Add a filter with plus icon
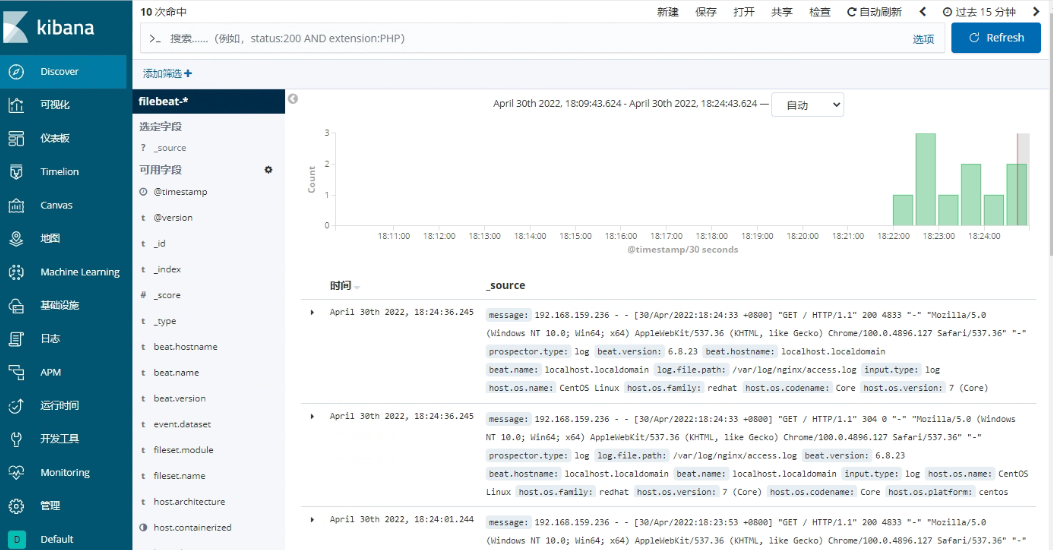This screenshot has height=550, width=1053. click(x=167, y=73)
